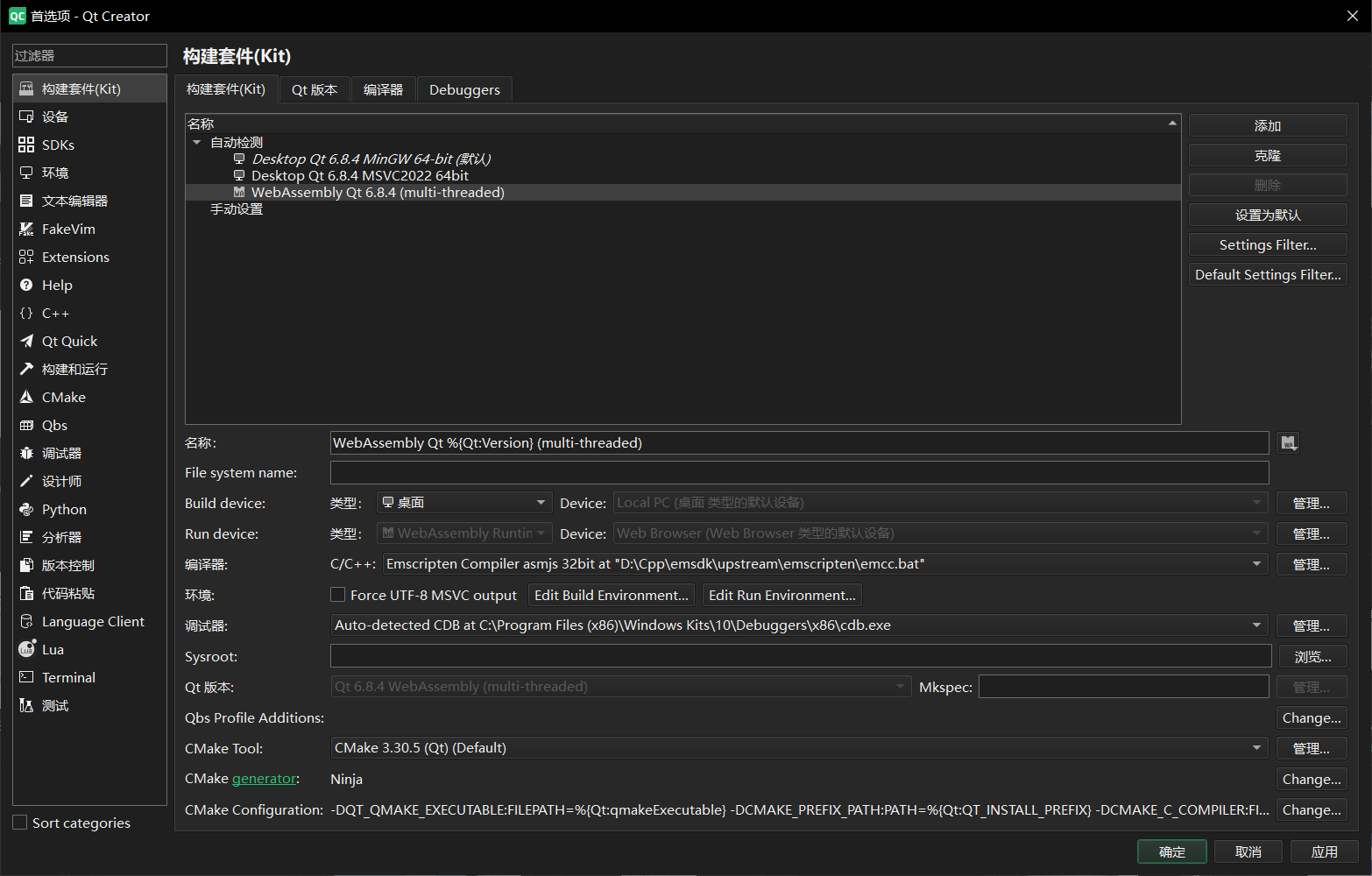Screen dimensions: 1372x876
Task: Click the variable insert icon beside 名称 field
Action: (1287, 442)
